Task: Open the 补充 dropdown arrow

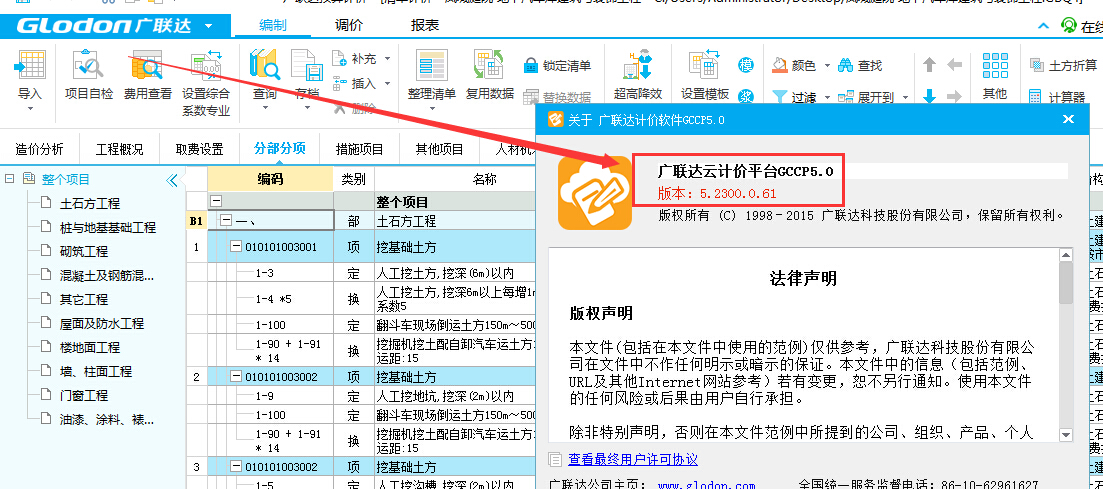Action: pos(388,58)
